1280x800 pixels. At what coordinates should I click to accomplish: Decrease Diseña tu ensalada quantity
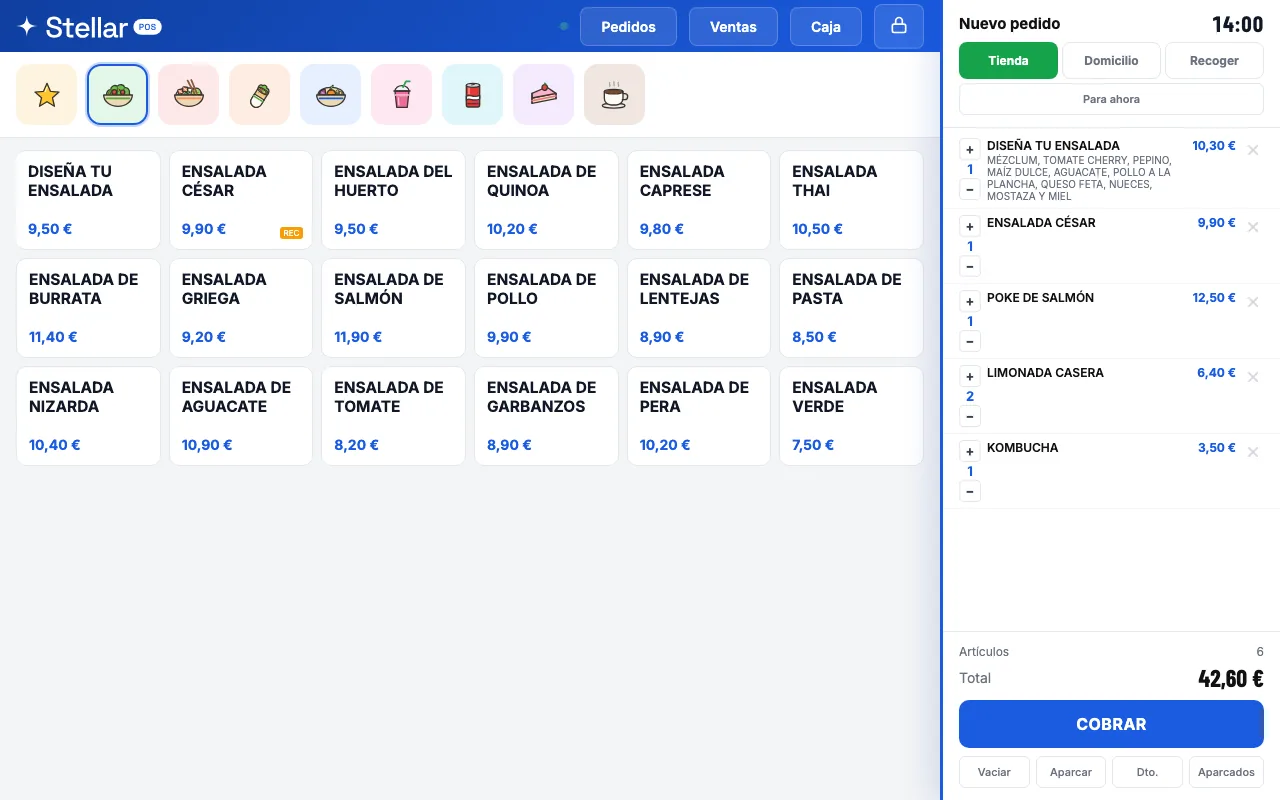click(x=970, y=190)
